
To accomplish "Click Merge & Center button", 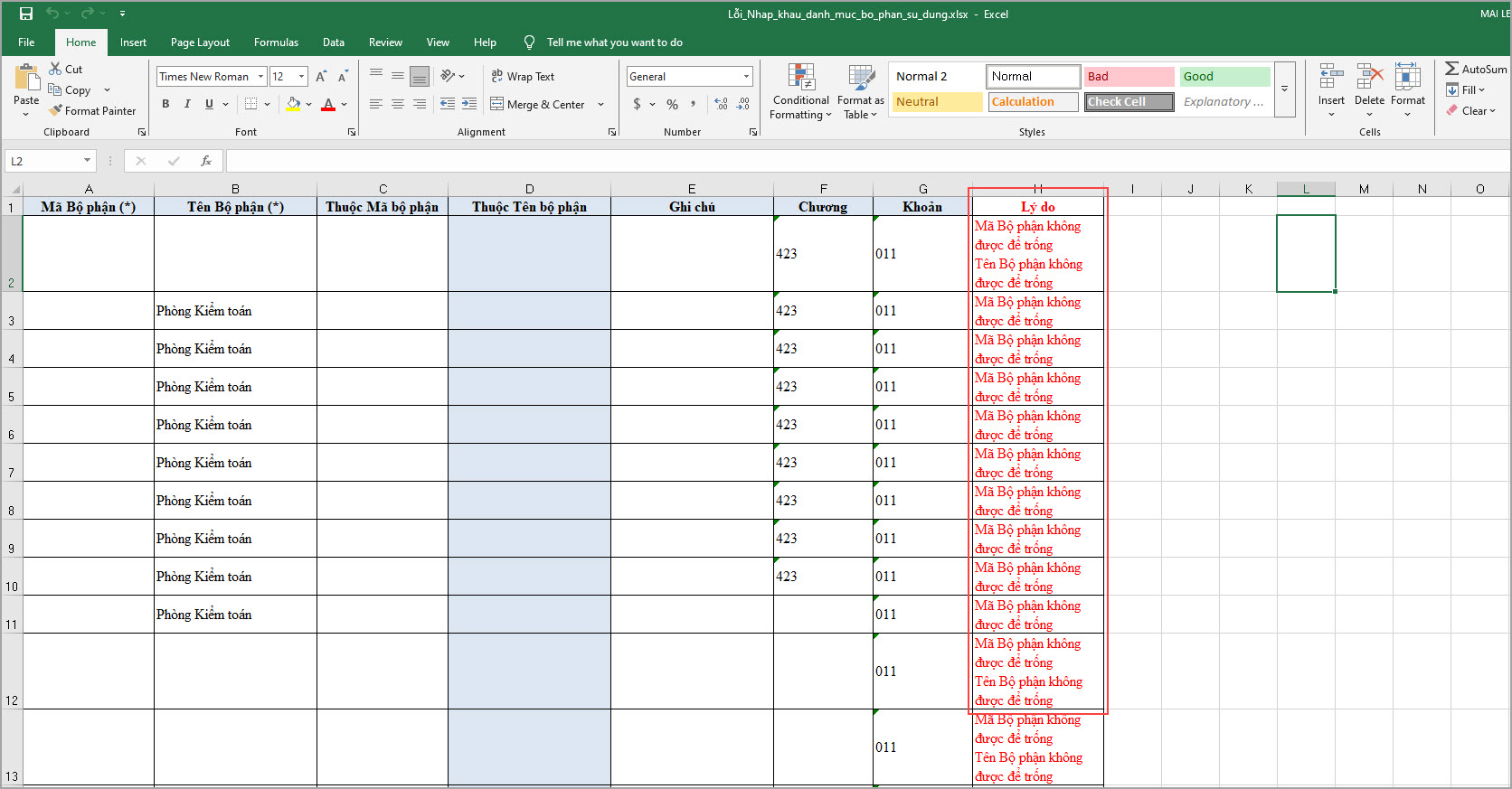I will point(538,105).
